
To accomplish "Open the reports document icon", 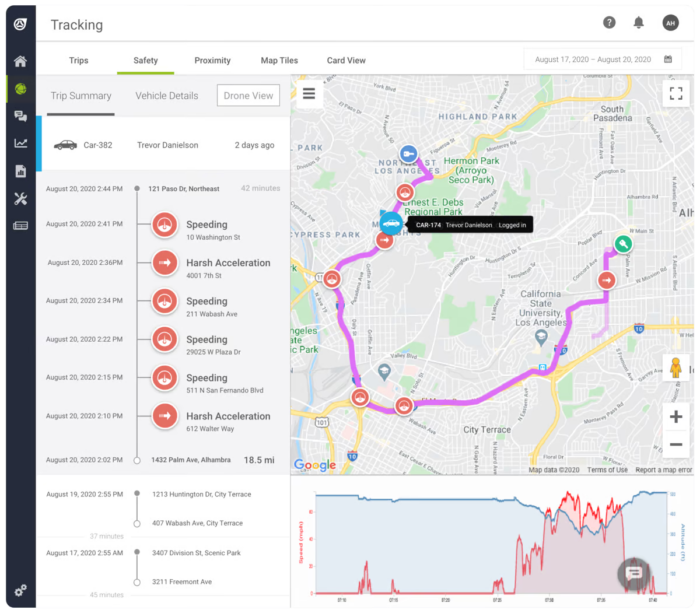I will click(x=20, y=171).
